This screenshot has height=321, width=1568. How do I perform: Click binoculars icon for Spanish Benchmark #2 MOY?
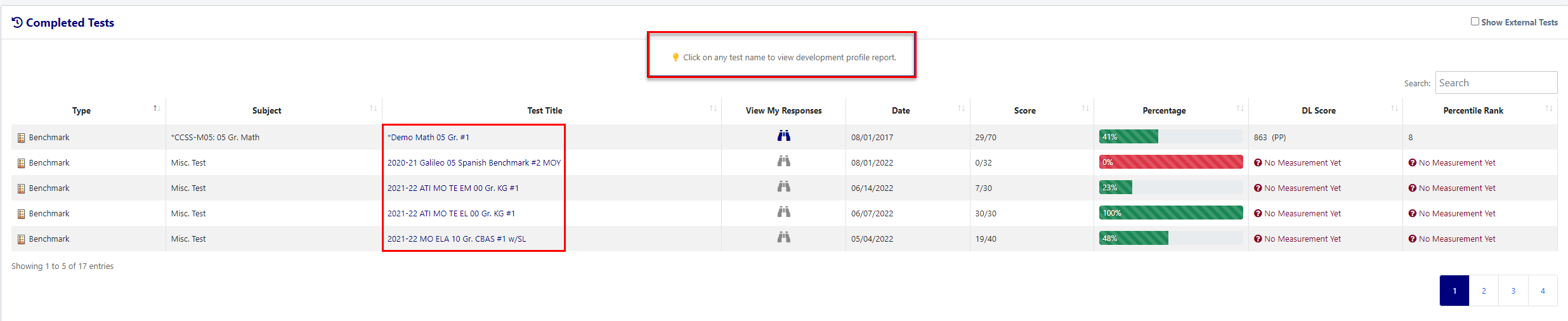click(x=783, y=161)
